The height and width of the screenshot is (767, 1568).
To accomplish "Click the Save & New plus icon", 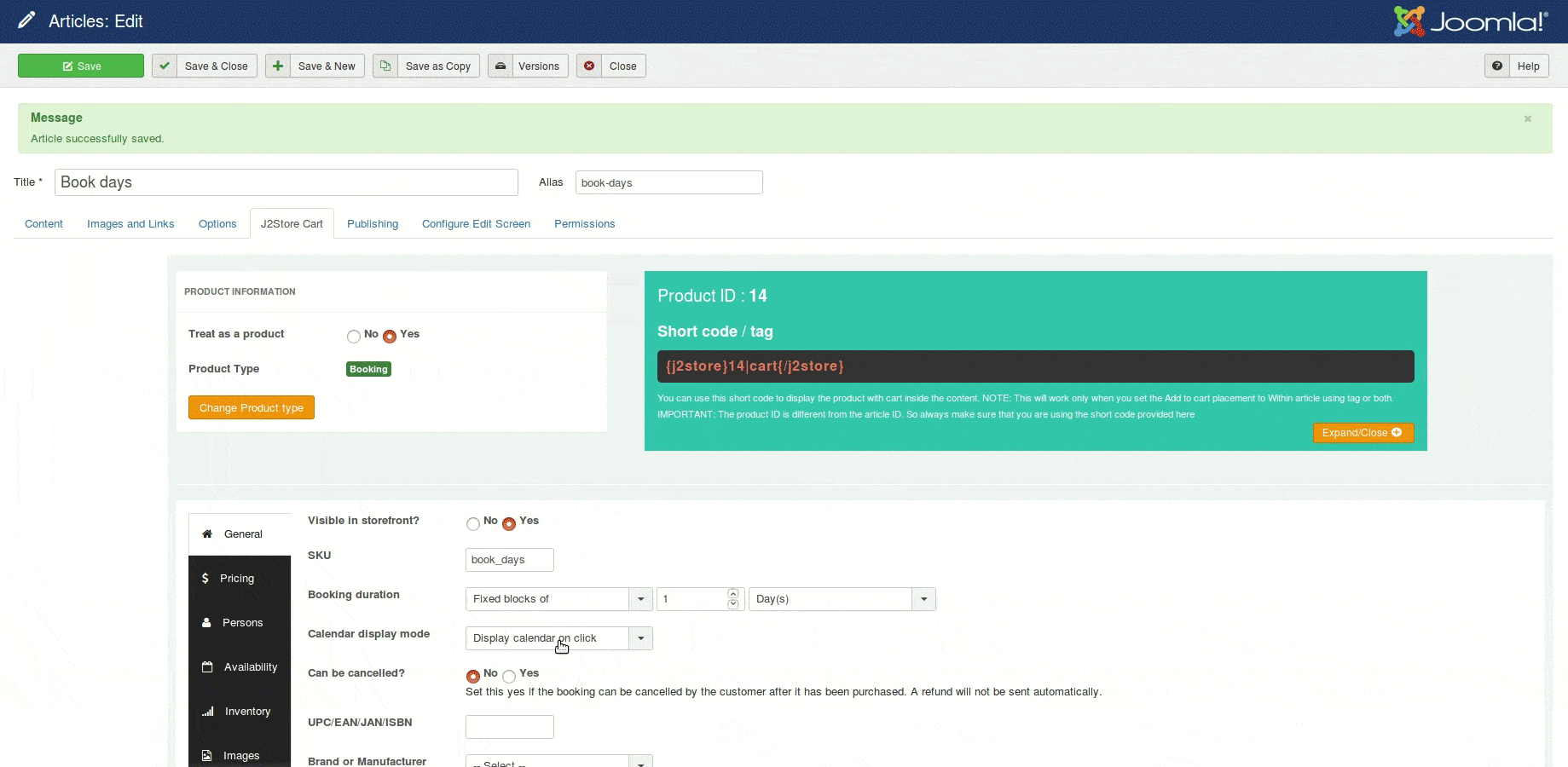I will [x=278, y=66].
